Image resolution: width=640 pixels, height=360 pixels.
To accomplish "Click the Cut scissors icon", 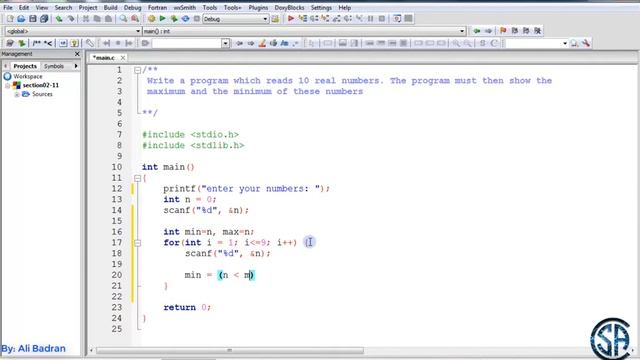I will click(86, 19).
